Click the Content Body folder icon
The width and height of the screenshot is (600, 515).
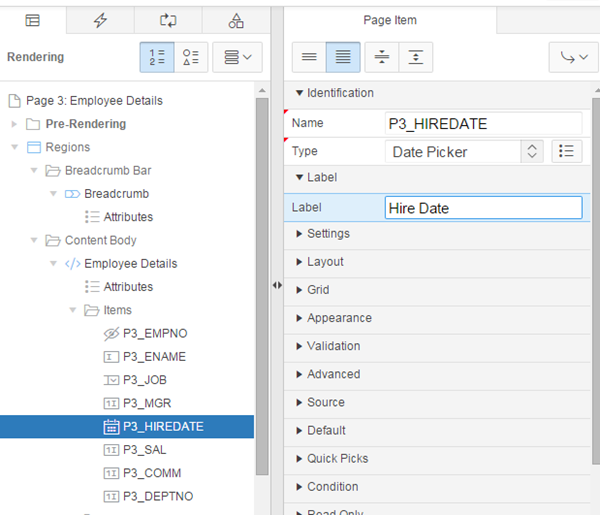pyautogui.click(x=53, y=241)
